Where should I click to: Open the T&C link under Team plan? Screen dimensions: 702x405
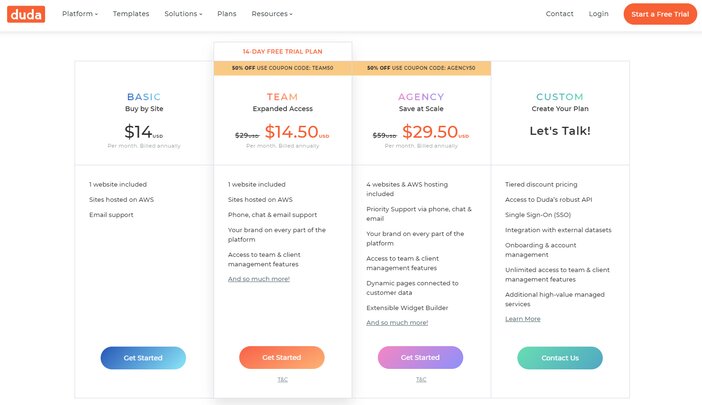click(283, 379)
